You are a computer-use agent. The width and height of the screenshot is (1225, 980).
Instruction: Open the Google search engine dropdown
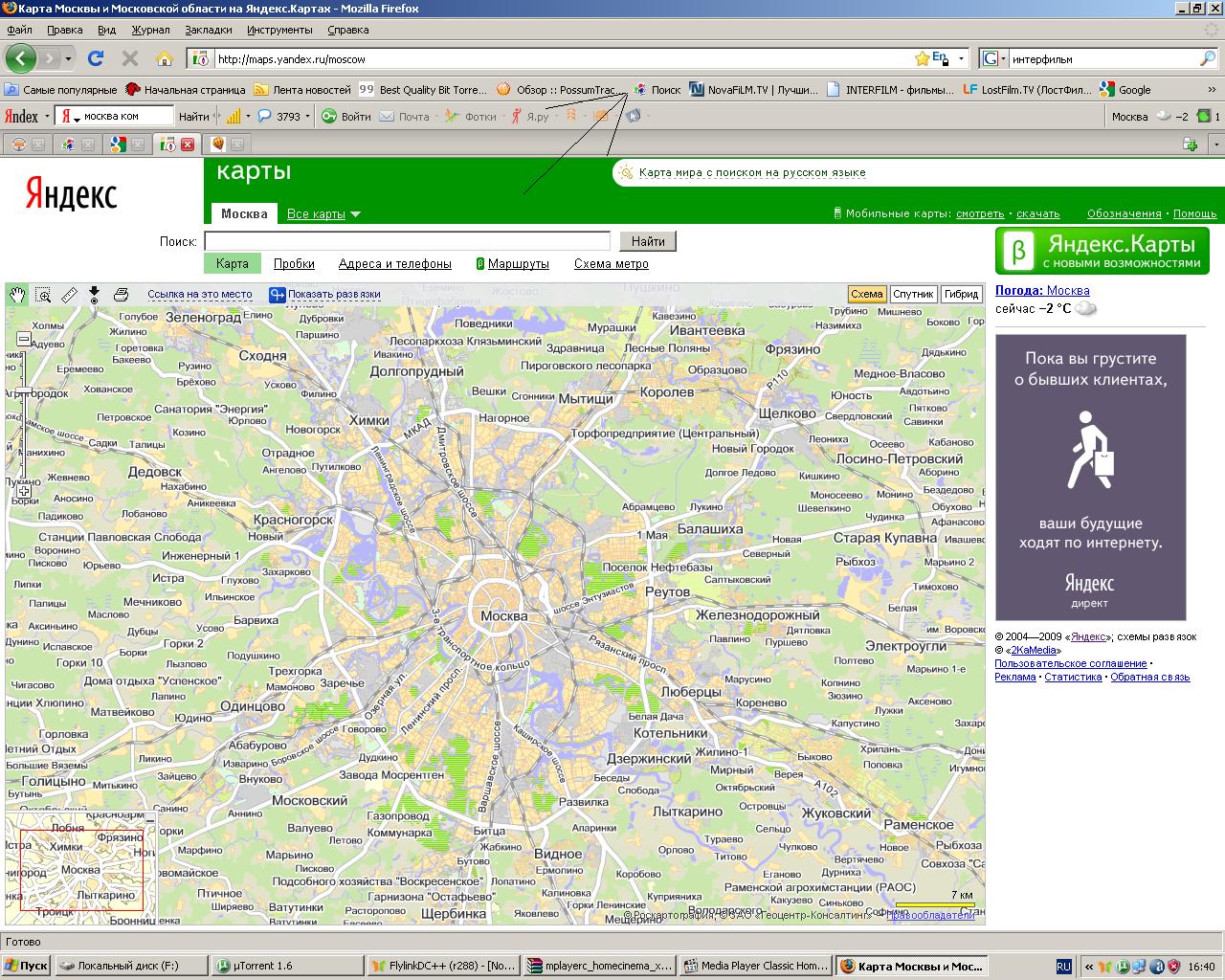click(x=1002, y=58)
